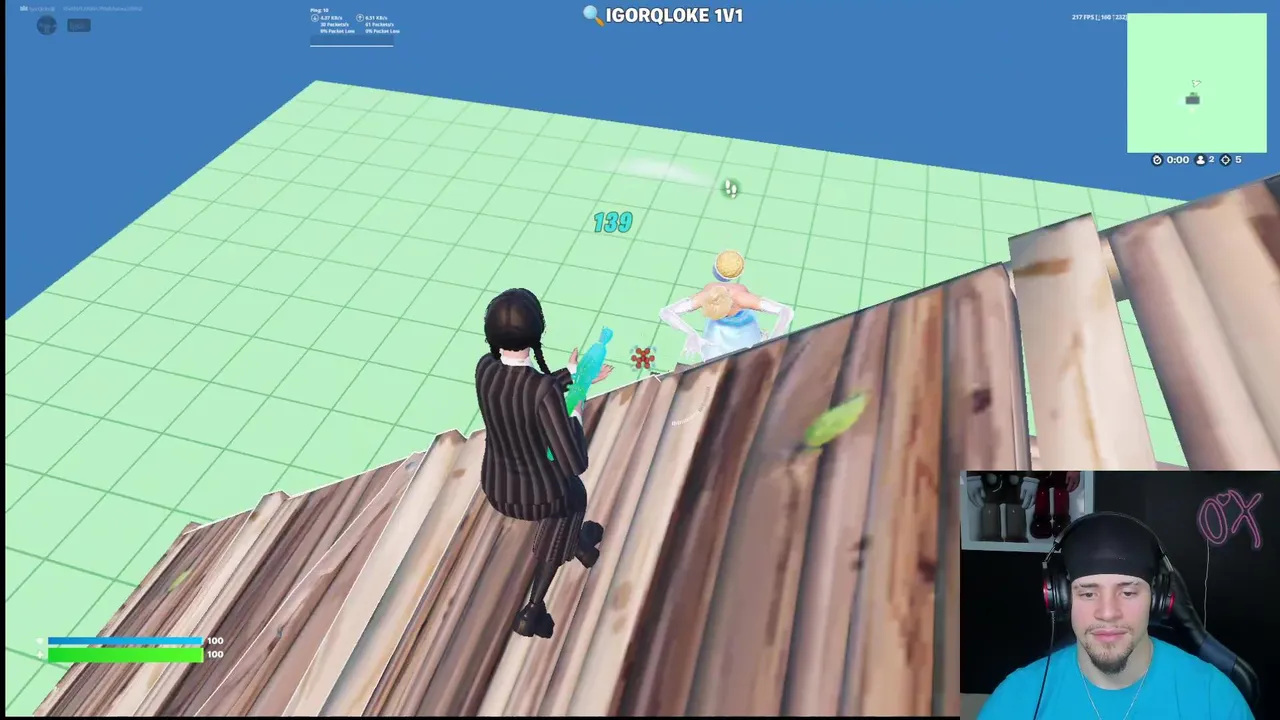Image resolution: width=1280 pixels, height=720 pixels.
Task: Click the IGORQLOKE 1V1 title text
Action: pos(674,15)
